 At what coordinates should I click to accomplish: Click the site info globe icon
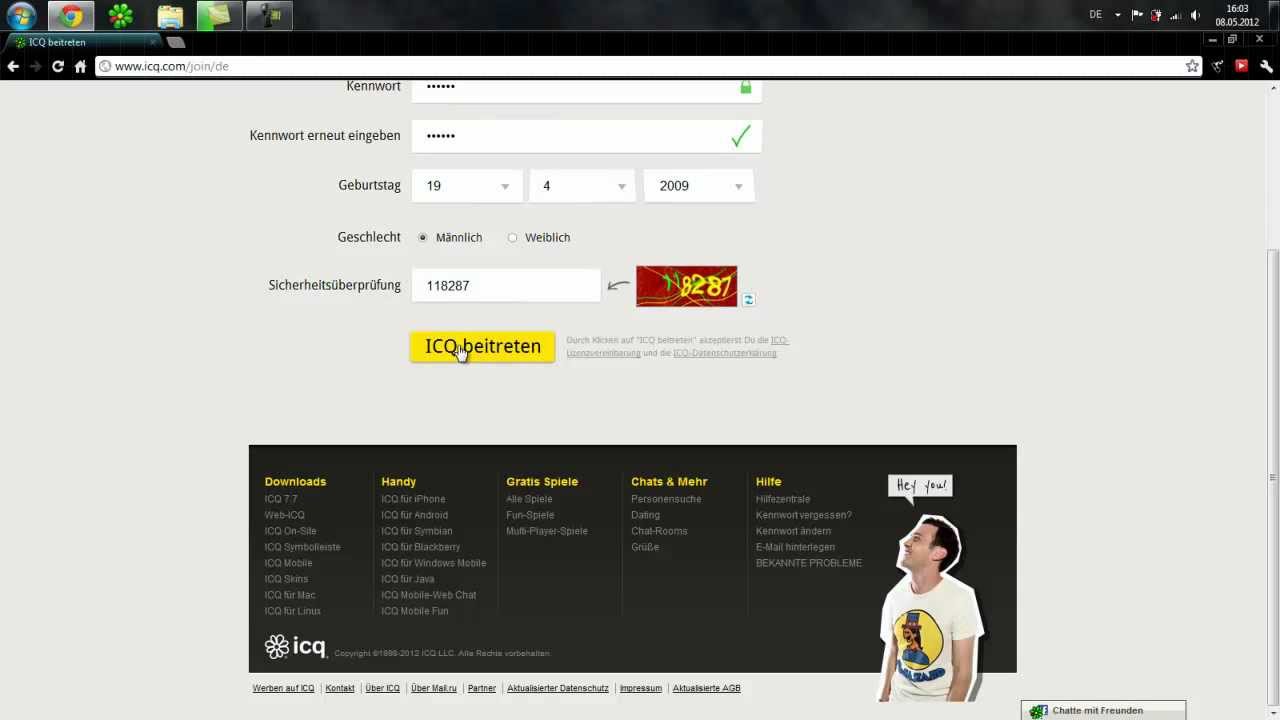[x=105, y=66]
